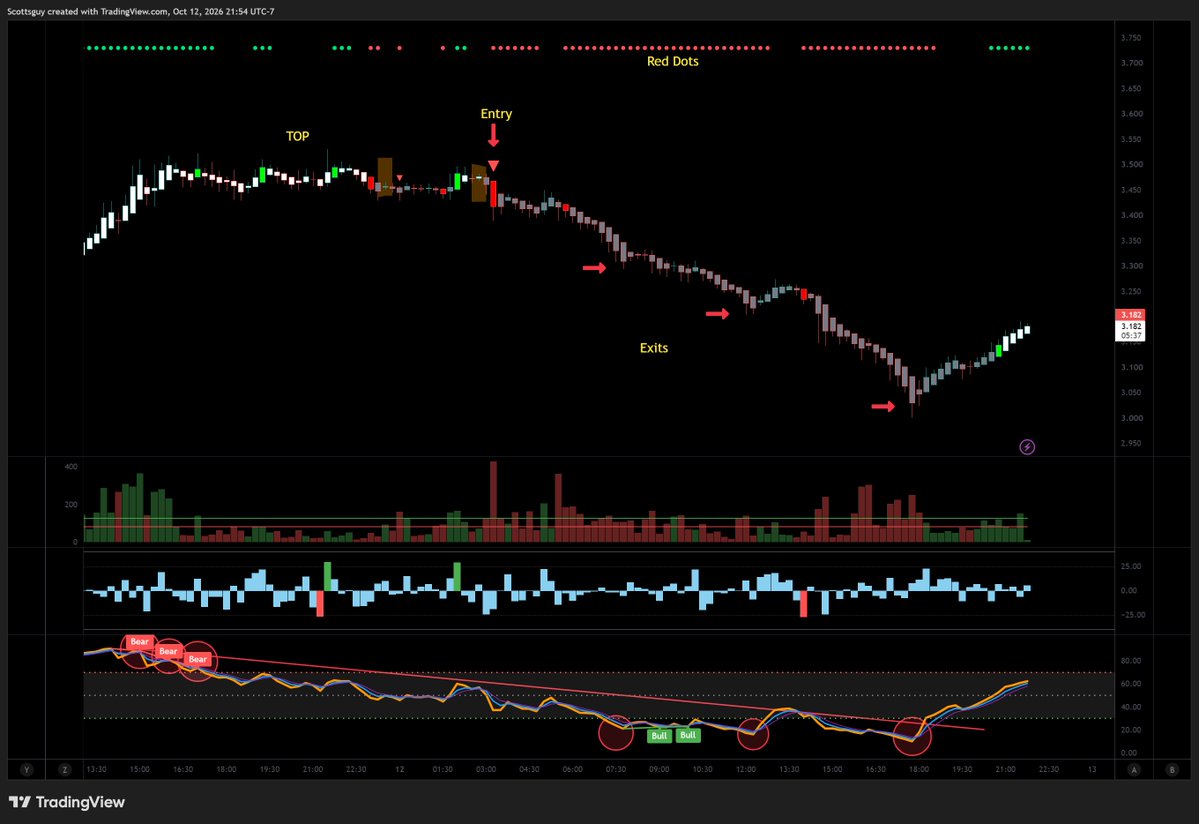Select the yellow TOP annotation

point(297,136)
